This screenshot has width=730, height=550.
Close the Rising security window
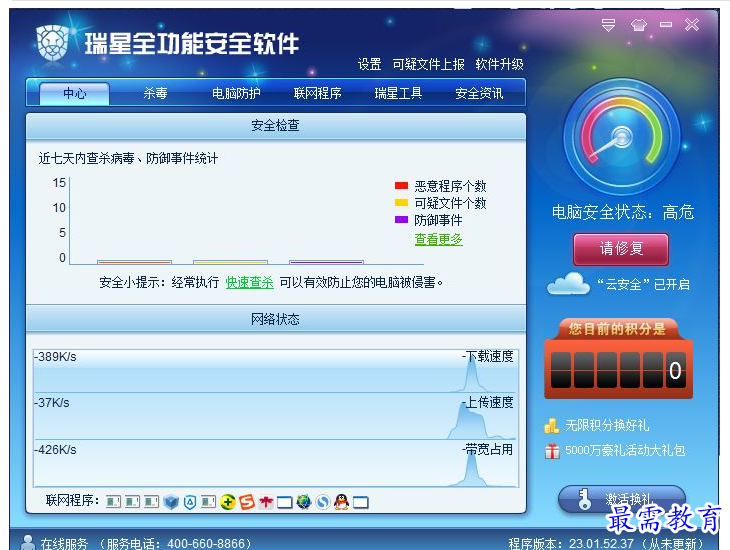pos(692,25)
